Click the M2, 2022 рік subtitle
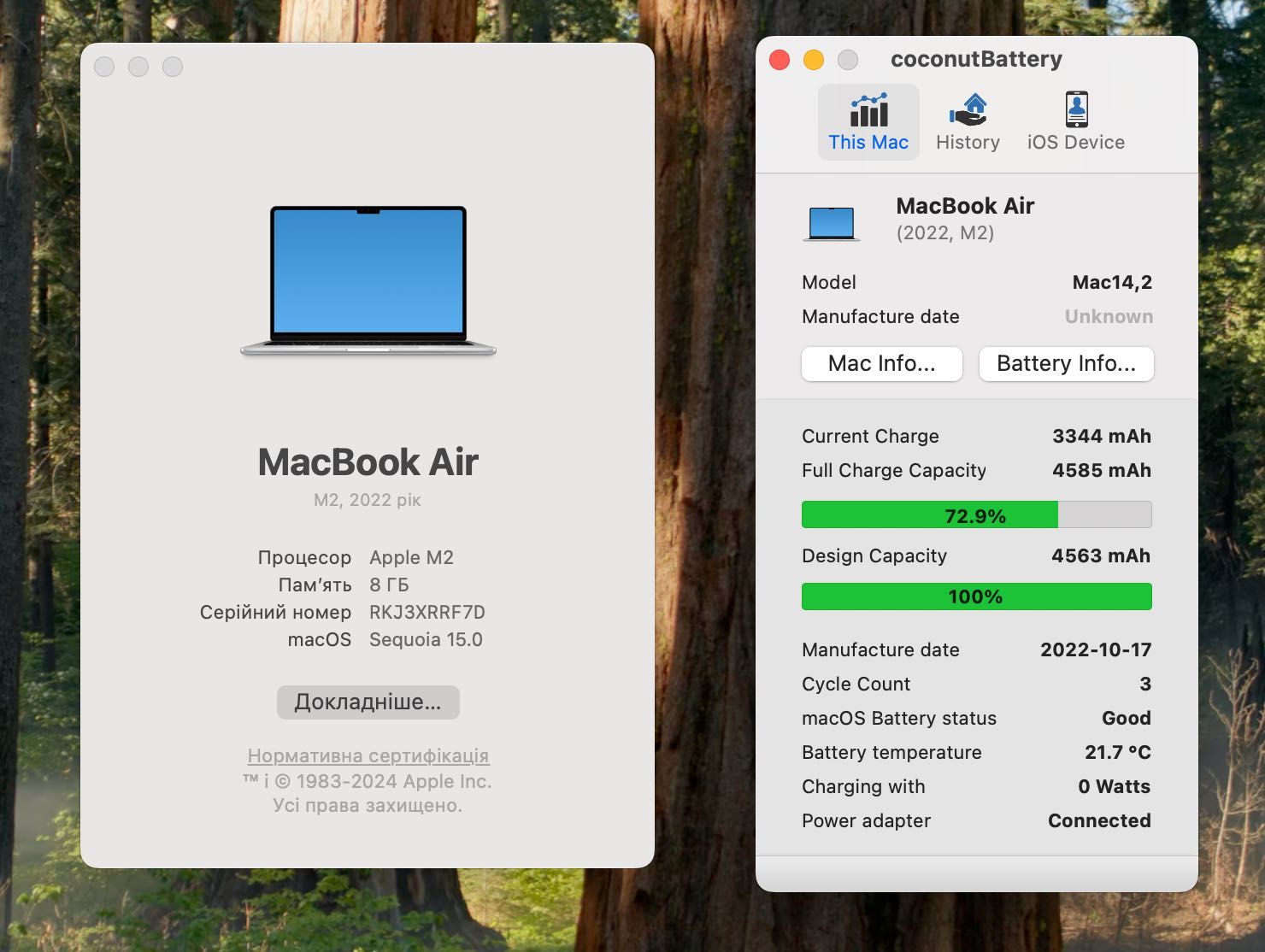The width and height of the screenshot is (1265, 952). pos(368,500)
